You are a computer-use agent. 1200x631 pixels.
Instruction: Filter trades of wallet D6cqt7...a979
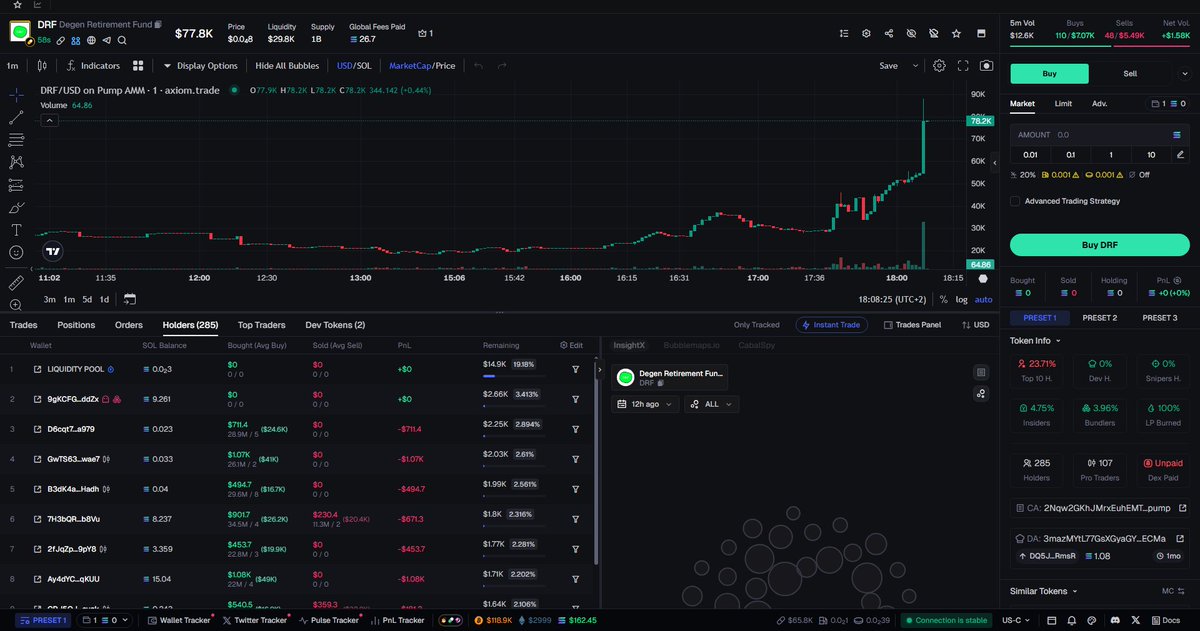(x=576, y=429)
